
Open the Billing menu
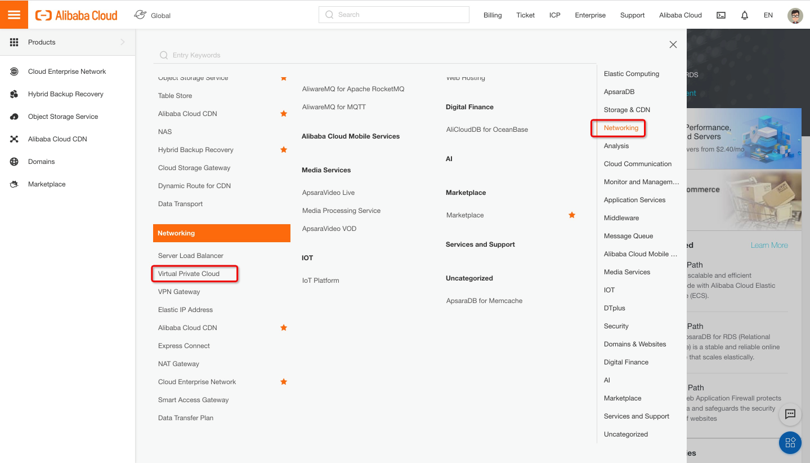(492, 15)
